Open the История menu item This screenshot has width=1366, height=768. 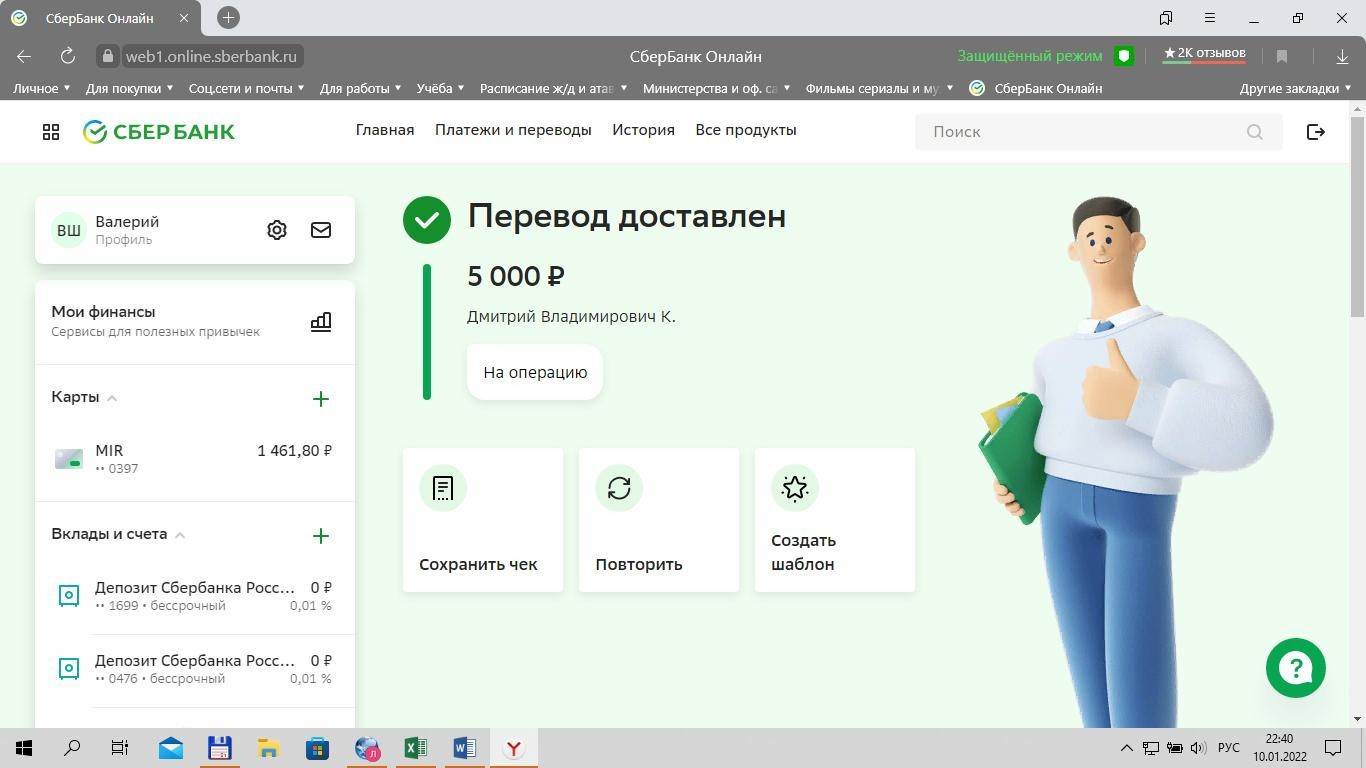click(x=643, y=130)
